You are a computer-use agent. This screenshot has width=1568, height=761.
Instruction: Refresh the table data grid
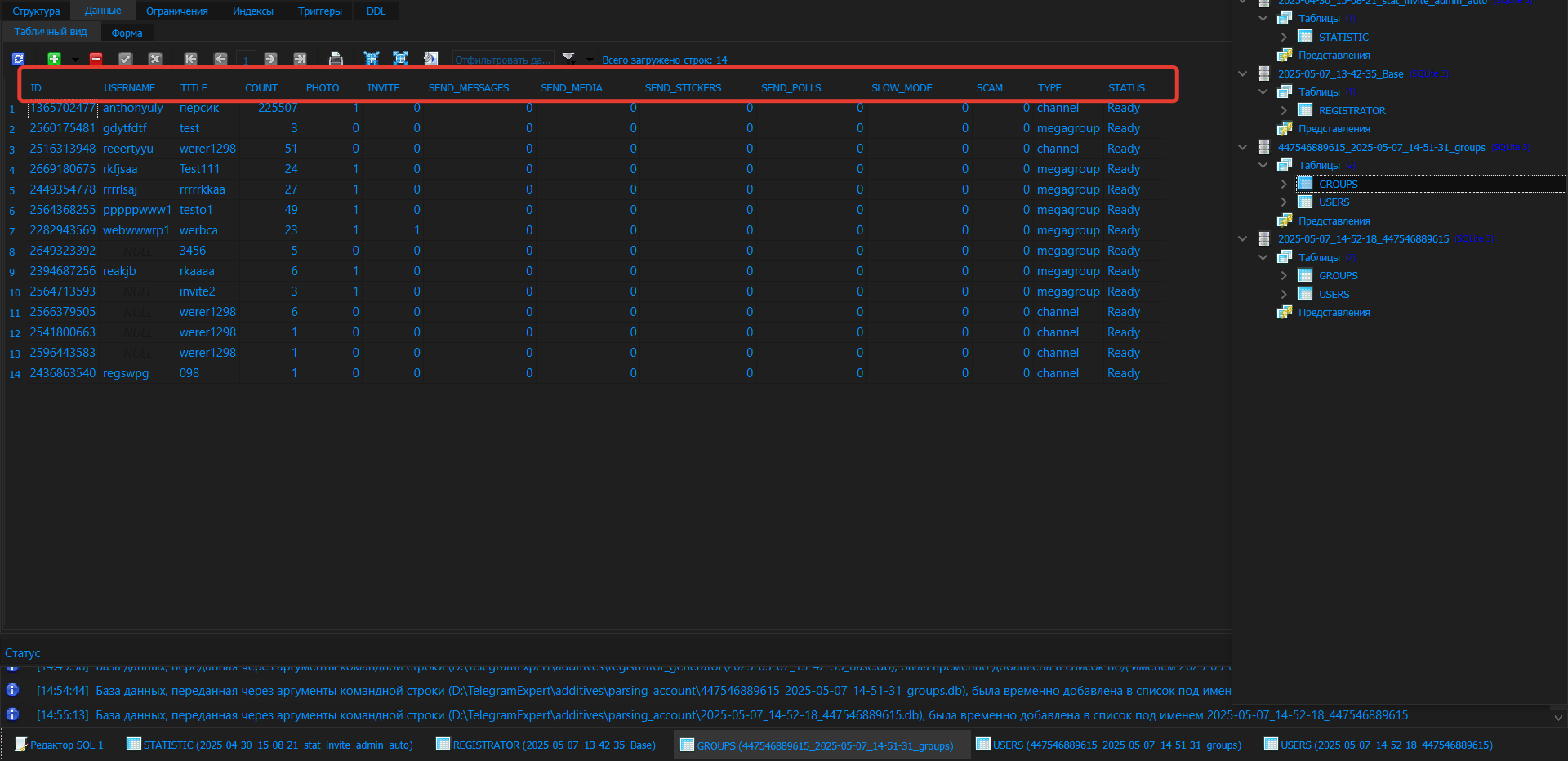(18, 59)
